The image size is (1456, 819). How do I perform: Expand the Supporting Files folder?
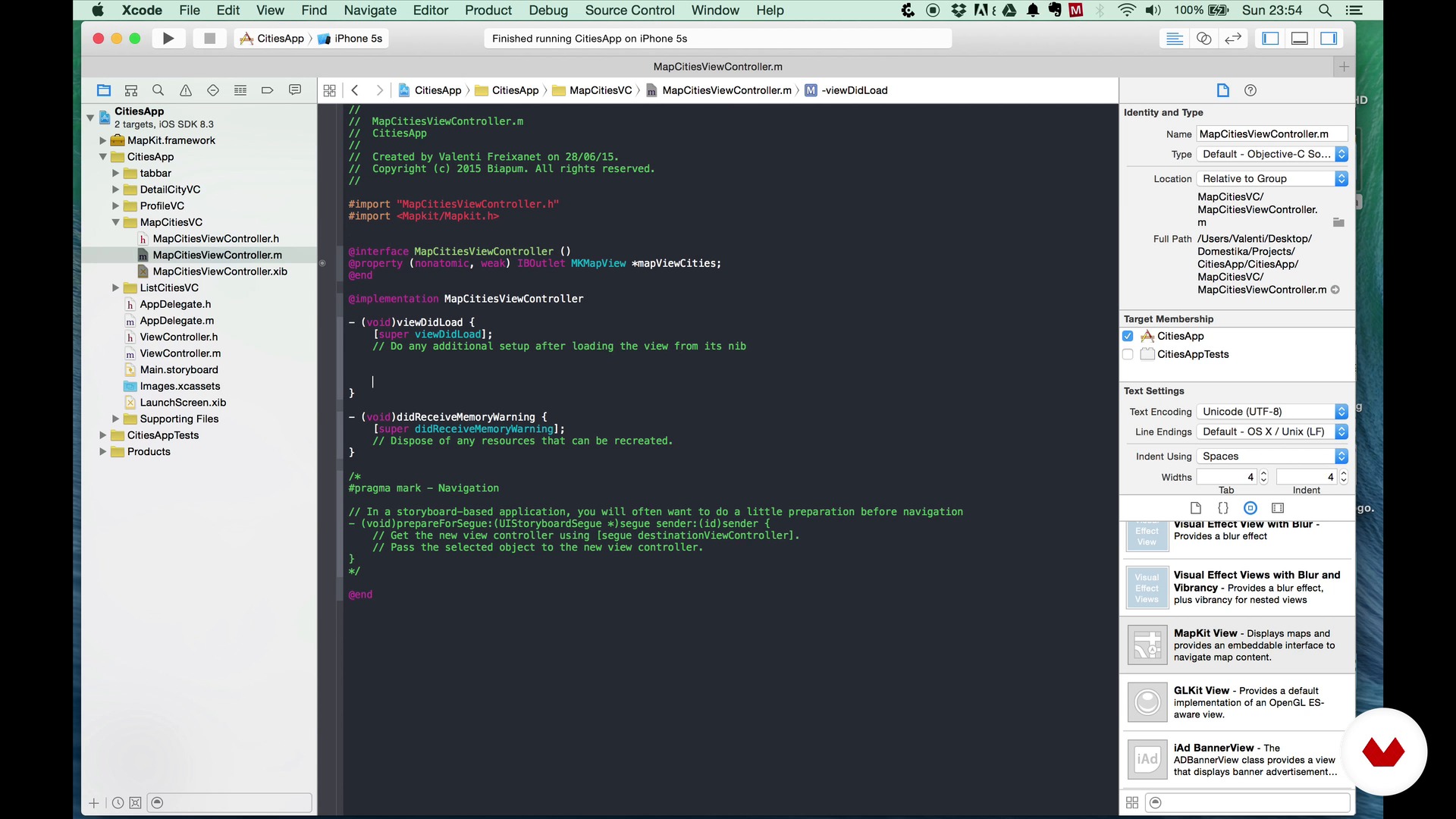click(x=115, y=419)
